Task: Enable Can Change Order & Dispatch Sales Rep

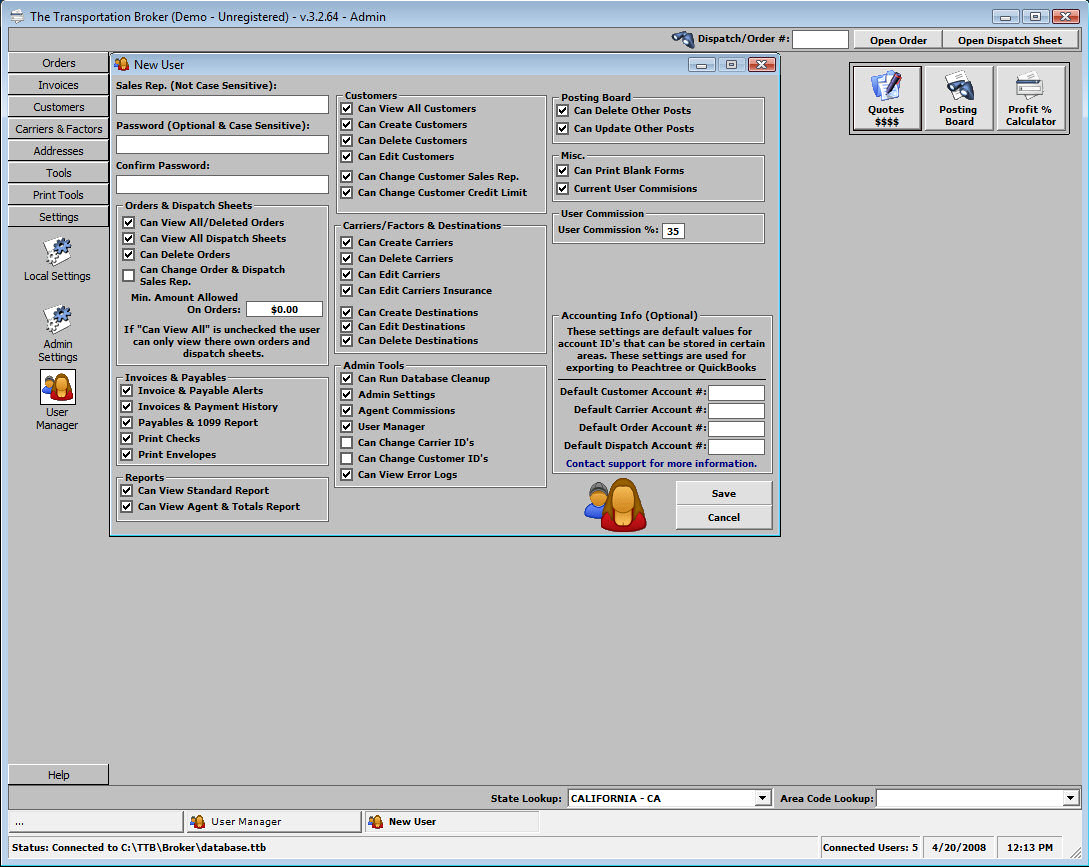Action: [x=128, y=276]
